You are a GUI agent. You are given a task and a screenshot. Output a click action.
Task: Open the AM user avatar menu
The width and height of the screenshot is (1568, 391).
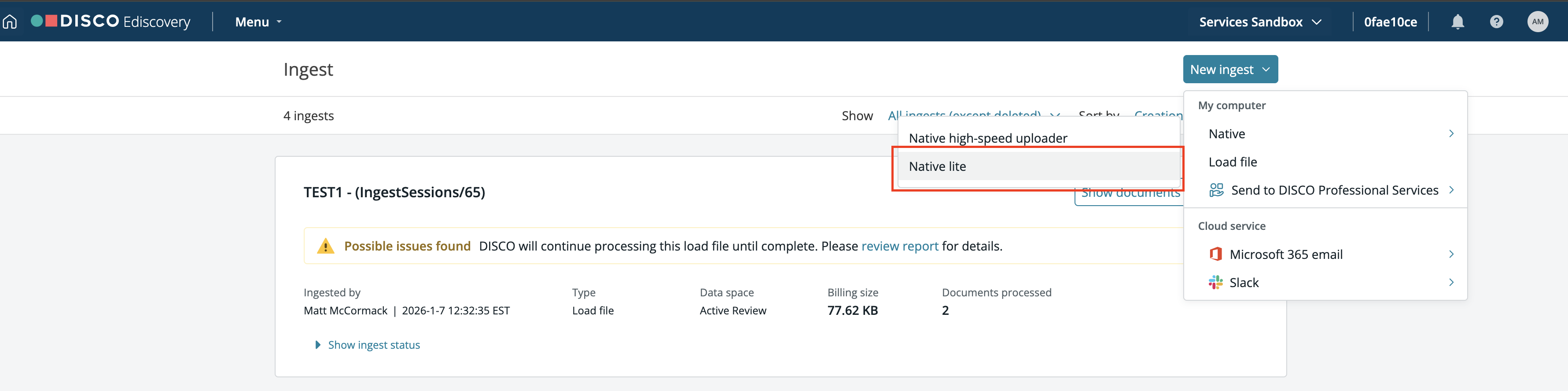[x=1538, y=22]
